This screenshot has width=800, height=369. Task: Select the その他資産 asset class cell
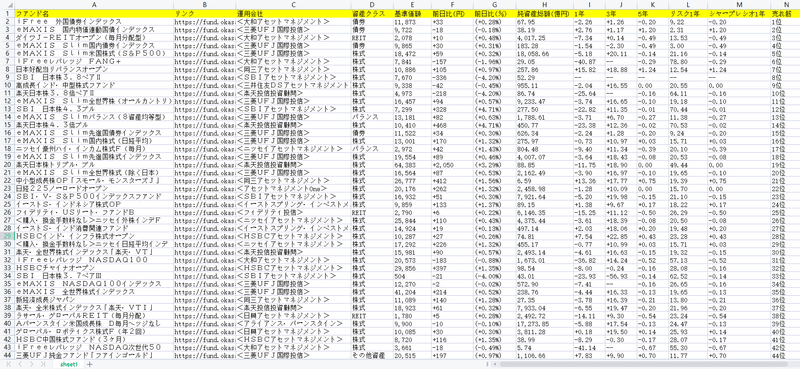point(371,355)
